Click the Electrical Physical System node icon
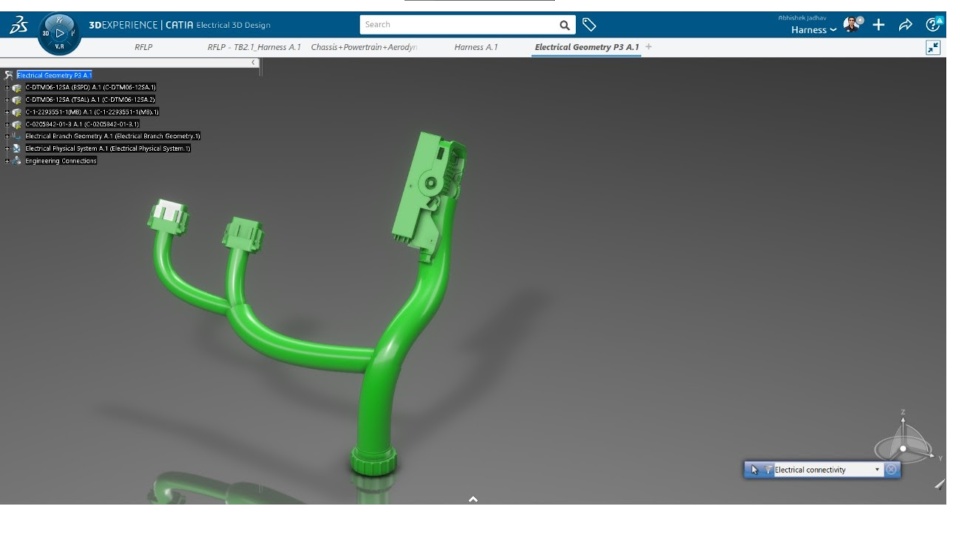The width and height of the screenshot is (960, 540). click(x=17, y=148)
